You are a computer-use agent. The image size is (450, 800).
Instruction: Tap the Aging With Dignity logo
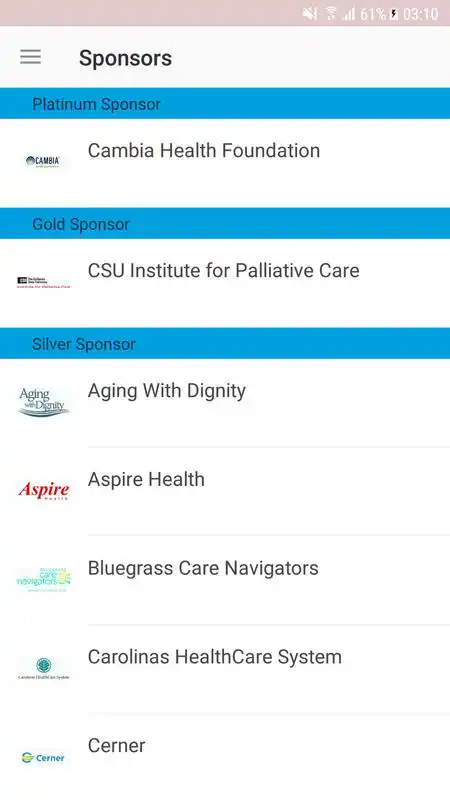(x=43, y=402)
